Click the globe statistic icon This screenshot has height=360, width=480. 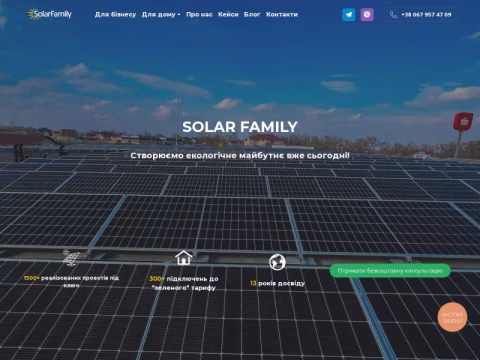click(277, 262)
